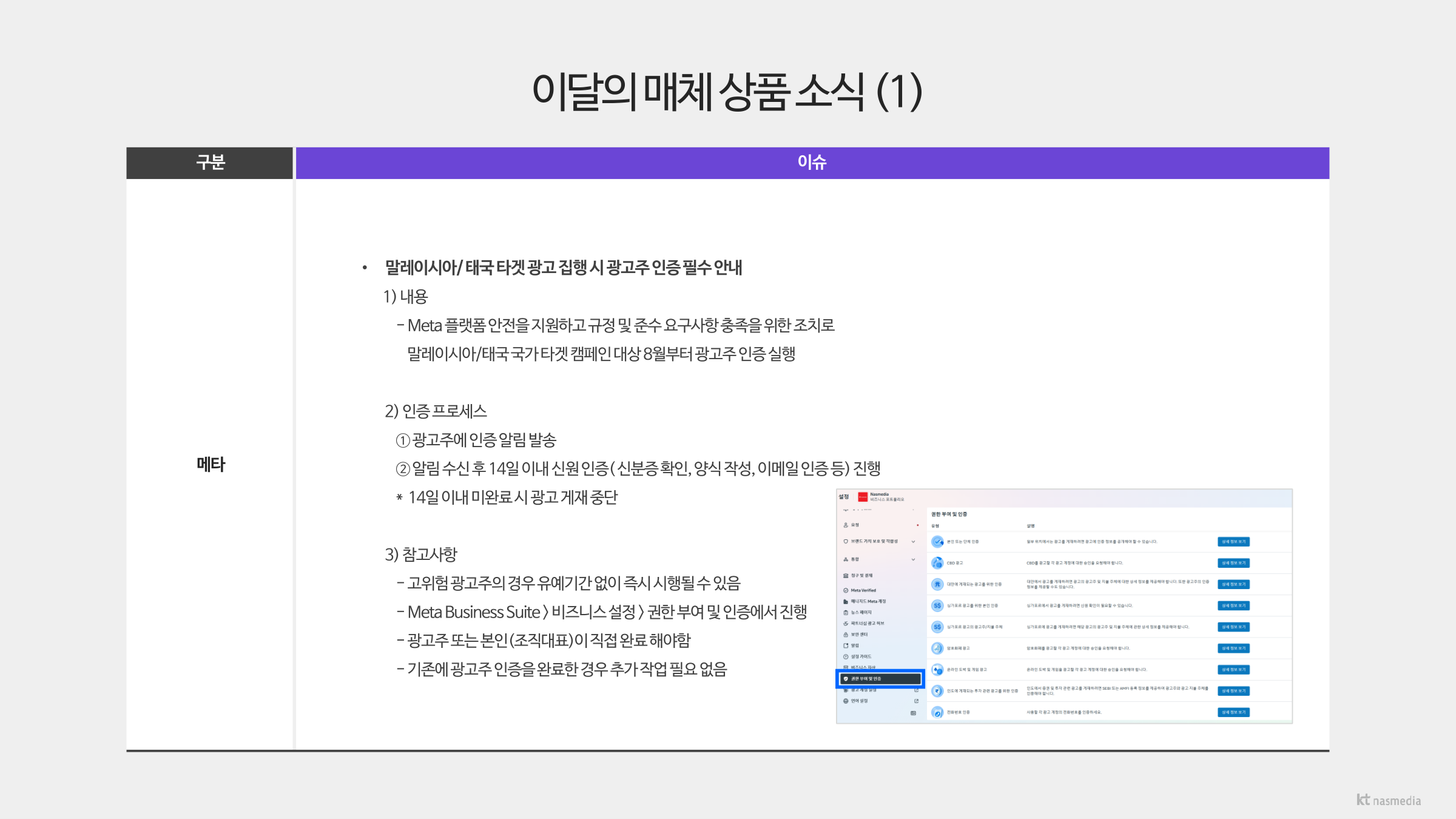Screen dimensions: 1456x819
Task: Select the highlighted 권한 부여 및 인증 sidebar item
Action: point(880,679)
